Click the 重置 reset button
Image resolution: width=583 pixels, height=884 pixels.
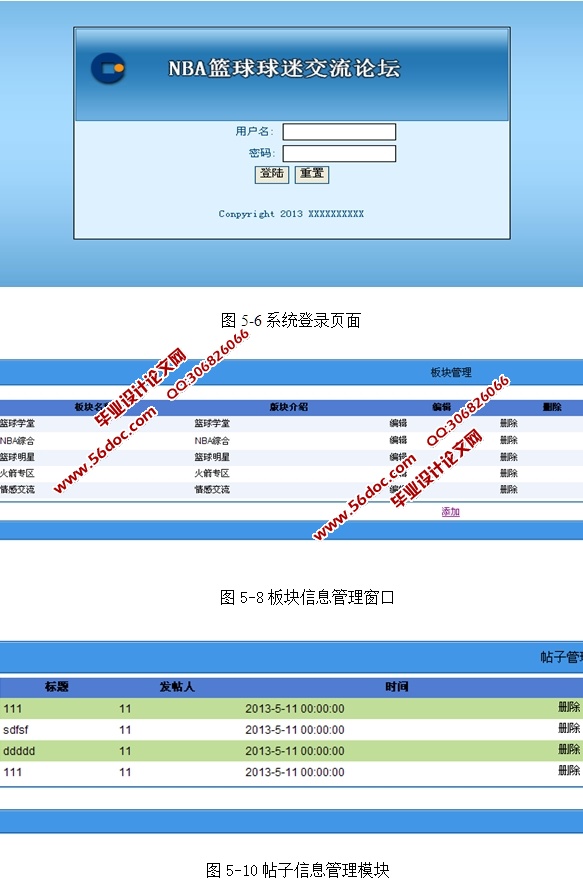[x=312, y=174]
